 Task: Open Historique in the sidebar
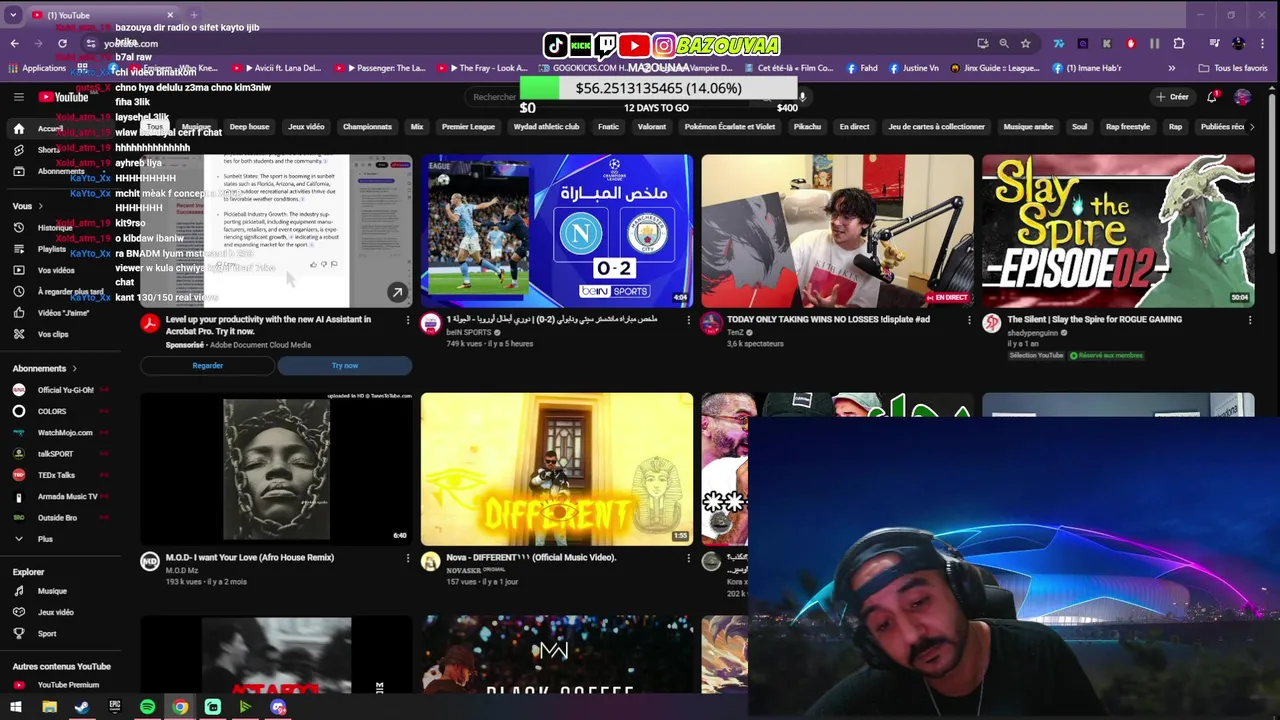coord(55,228)
